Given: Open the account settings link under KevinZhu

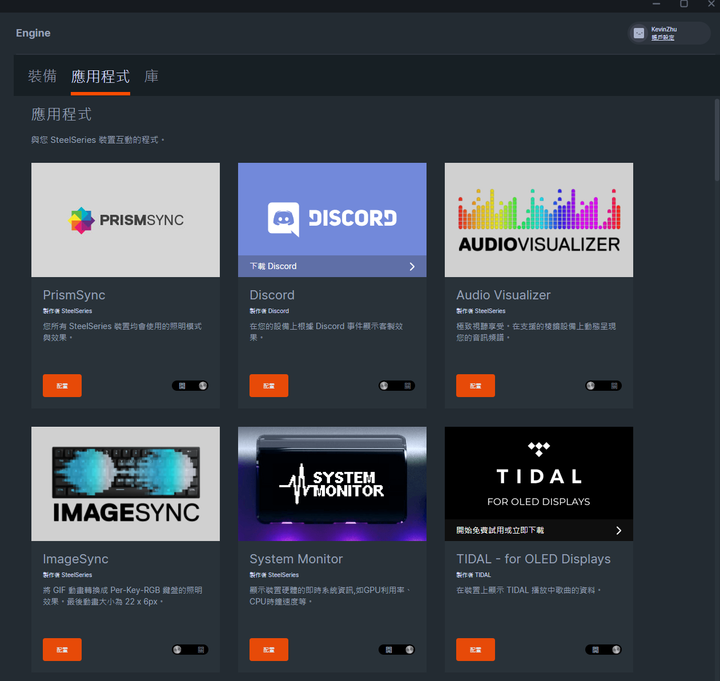Looking at the screenshot, I should (663, 38).
